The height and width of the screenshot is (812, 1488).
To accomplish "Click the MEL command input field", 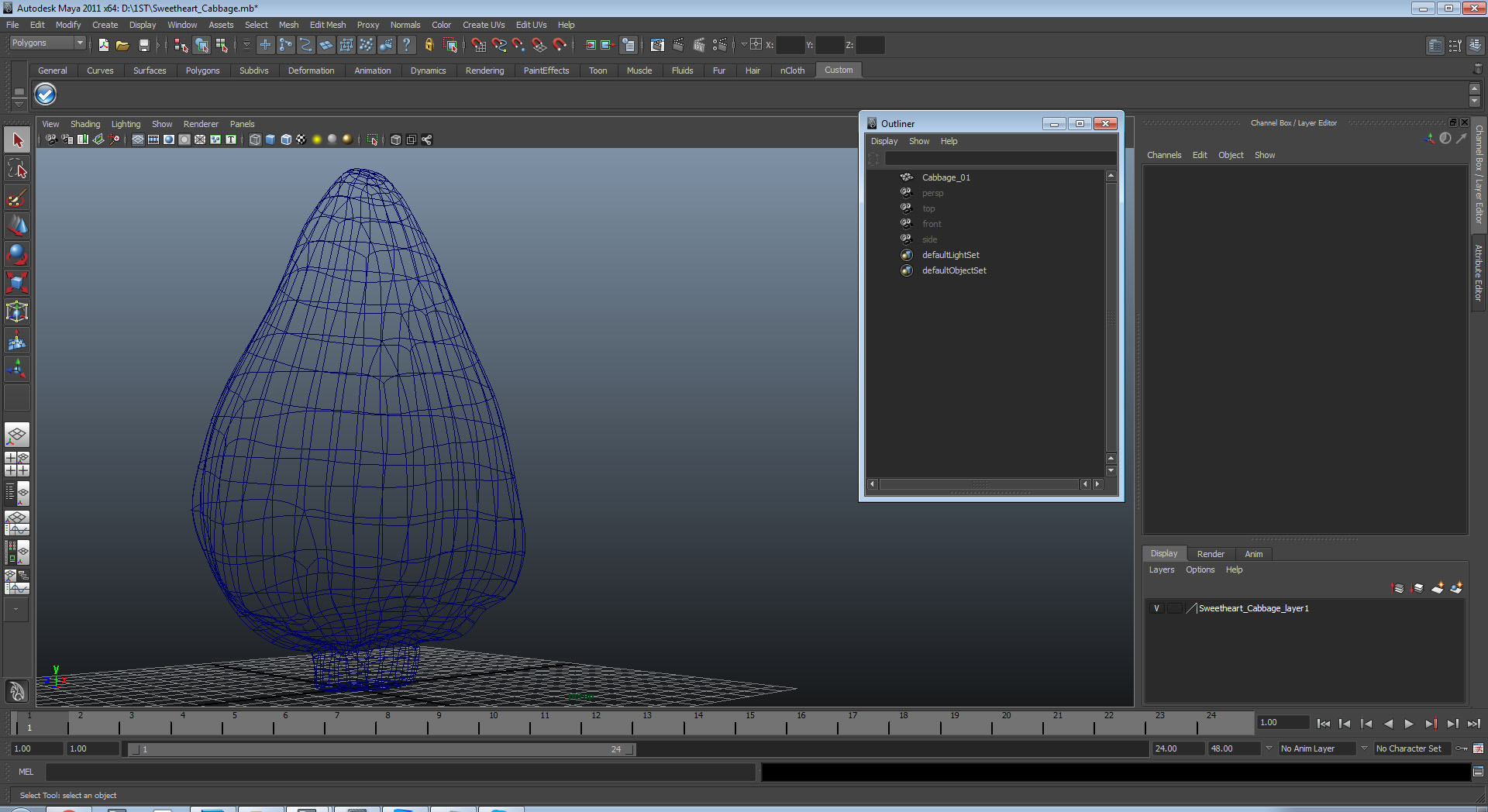I will click(401, 772).
